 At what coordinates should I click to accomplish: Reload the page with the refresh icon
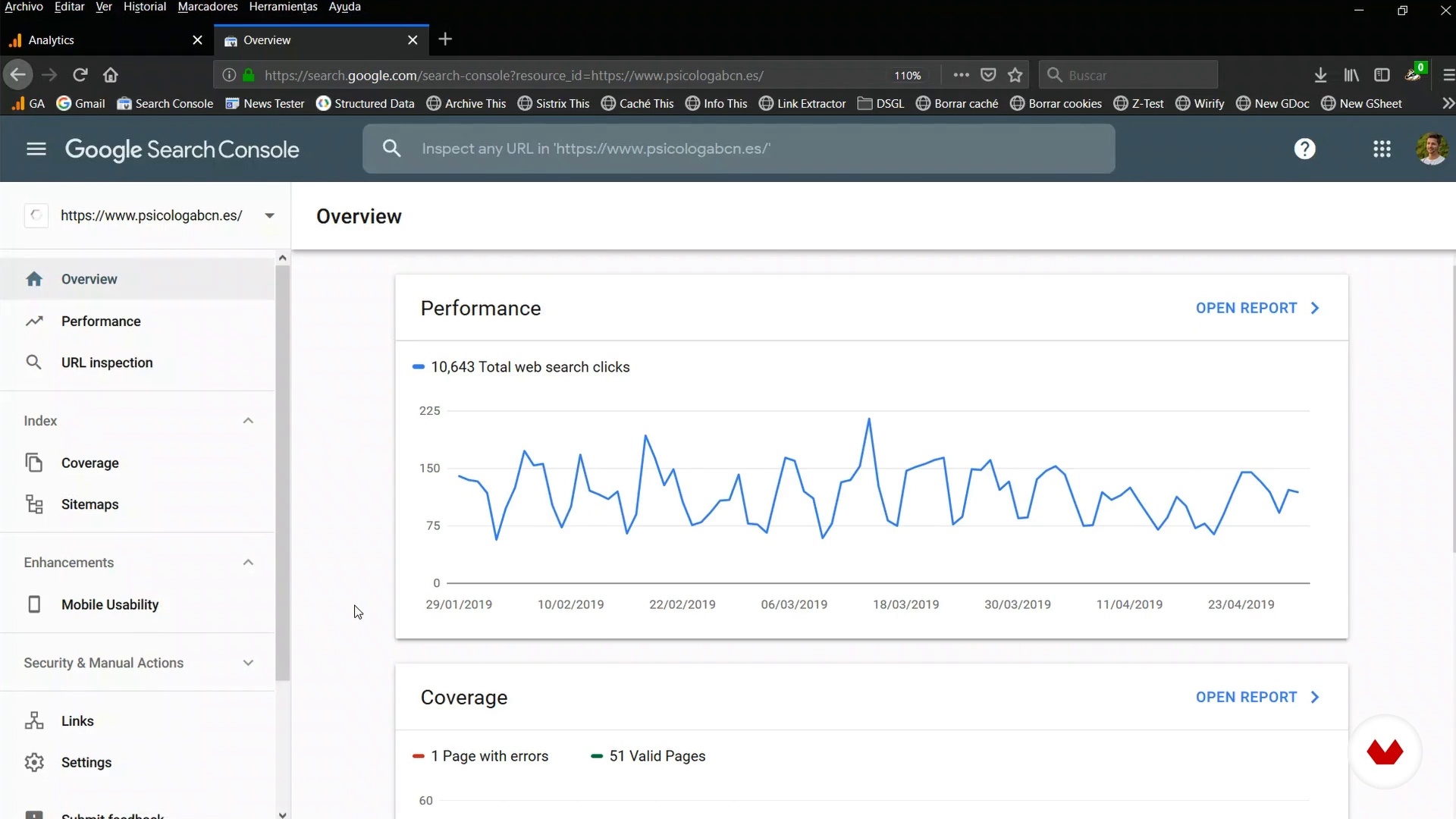[x=80, y=75]
